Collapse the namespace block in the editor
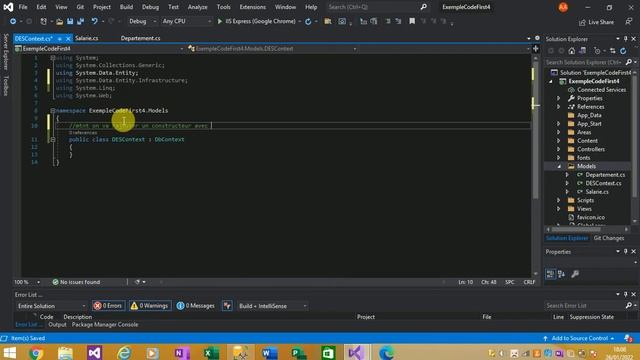Screen dimensions: 640x360 click(53, 111)
